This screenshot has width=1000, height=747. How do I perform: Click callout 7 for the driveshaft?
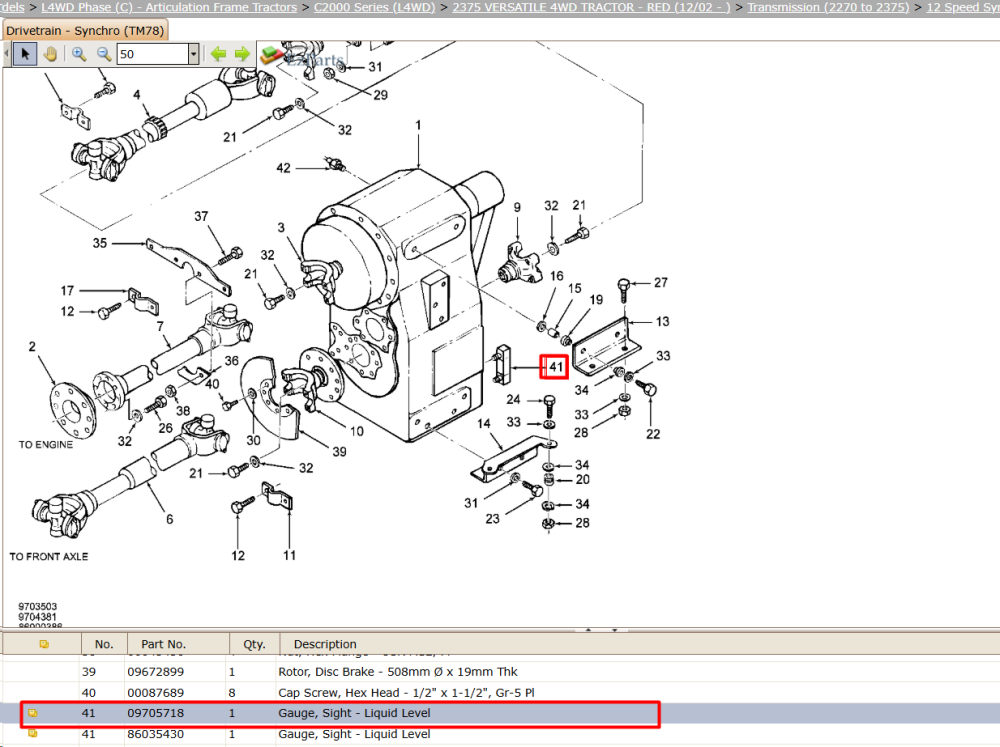tap(160, 325)
